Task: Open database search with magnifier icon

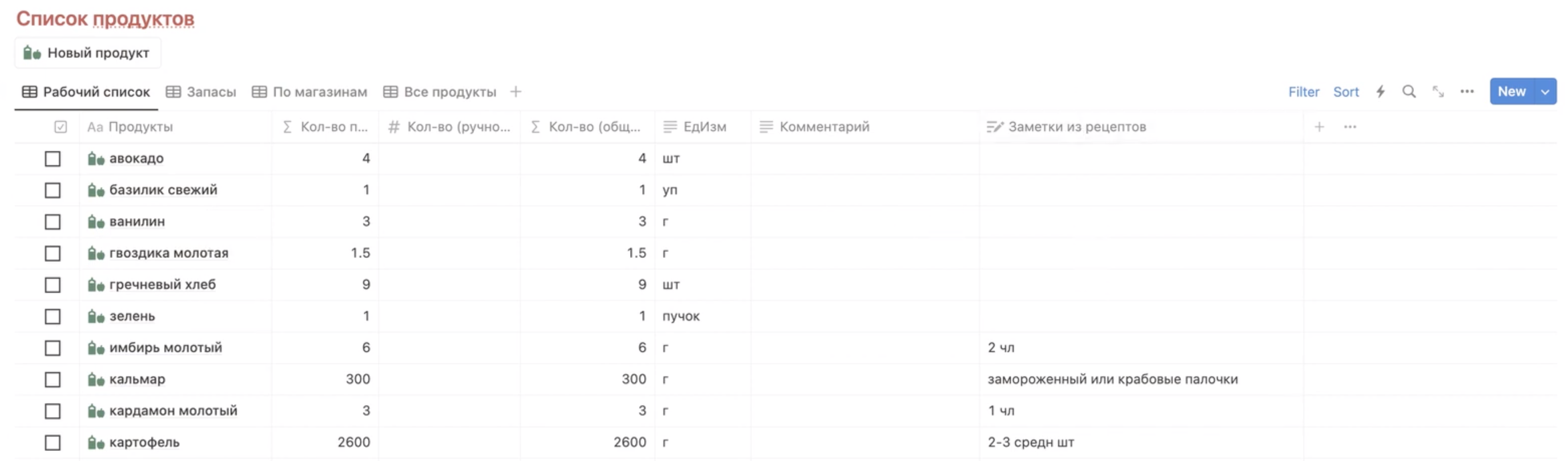Action: (1409, 92)
